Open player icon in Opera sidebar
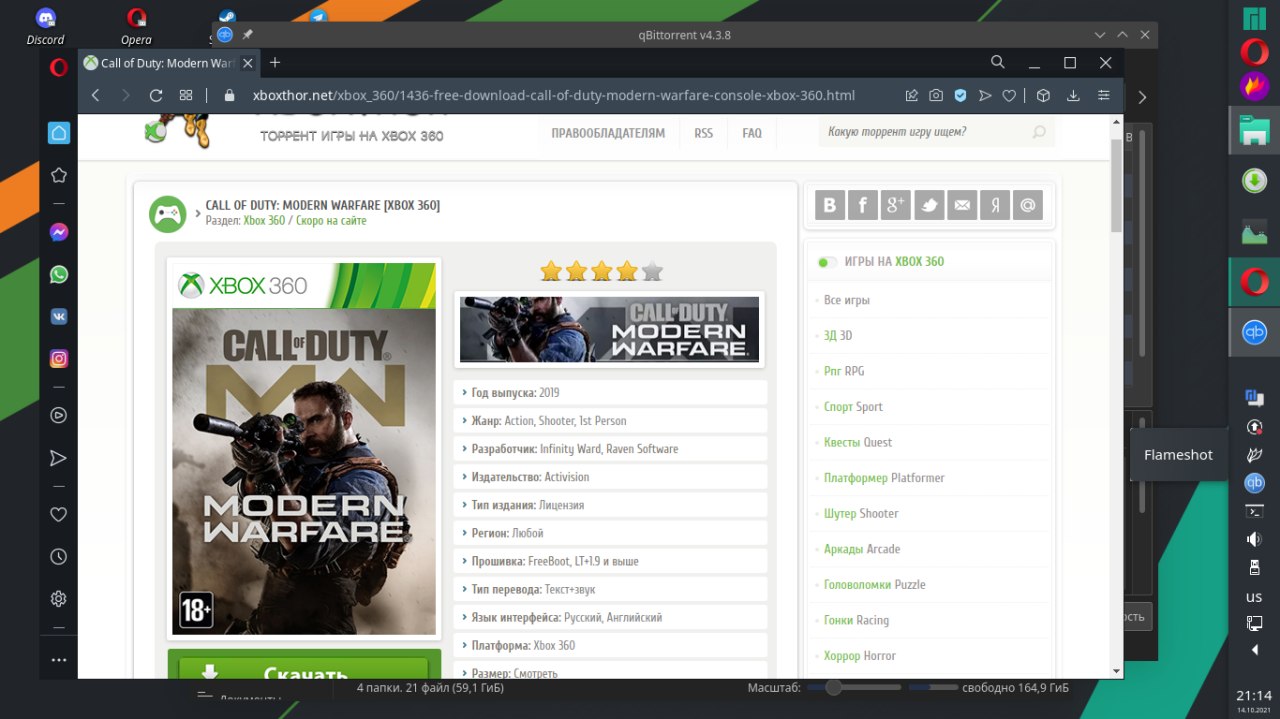The height and width of the screenshot is (719, 1280). (x=59, y=415)
